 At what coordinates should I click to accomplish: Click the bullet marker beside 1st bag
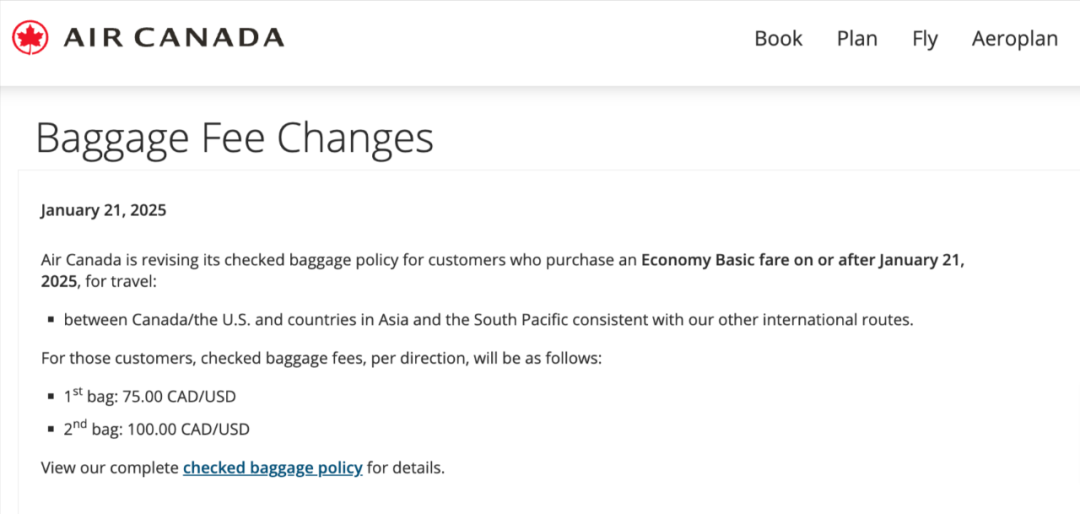point(50,397)
